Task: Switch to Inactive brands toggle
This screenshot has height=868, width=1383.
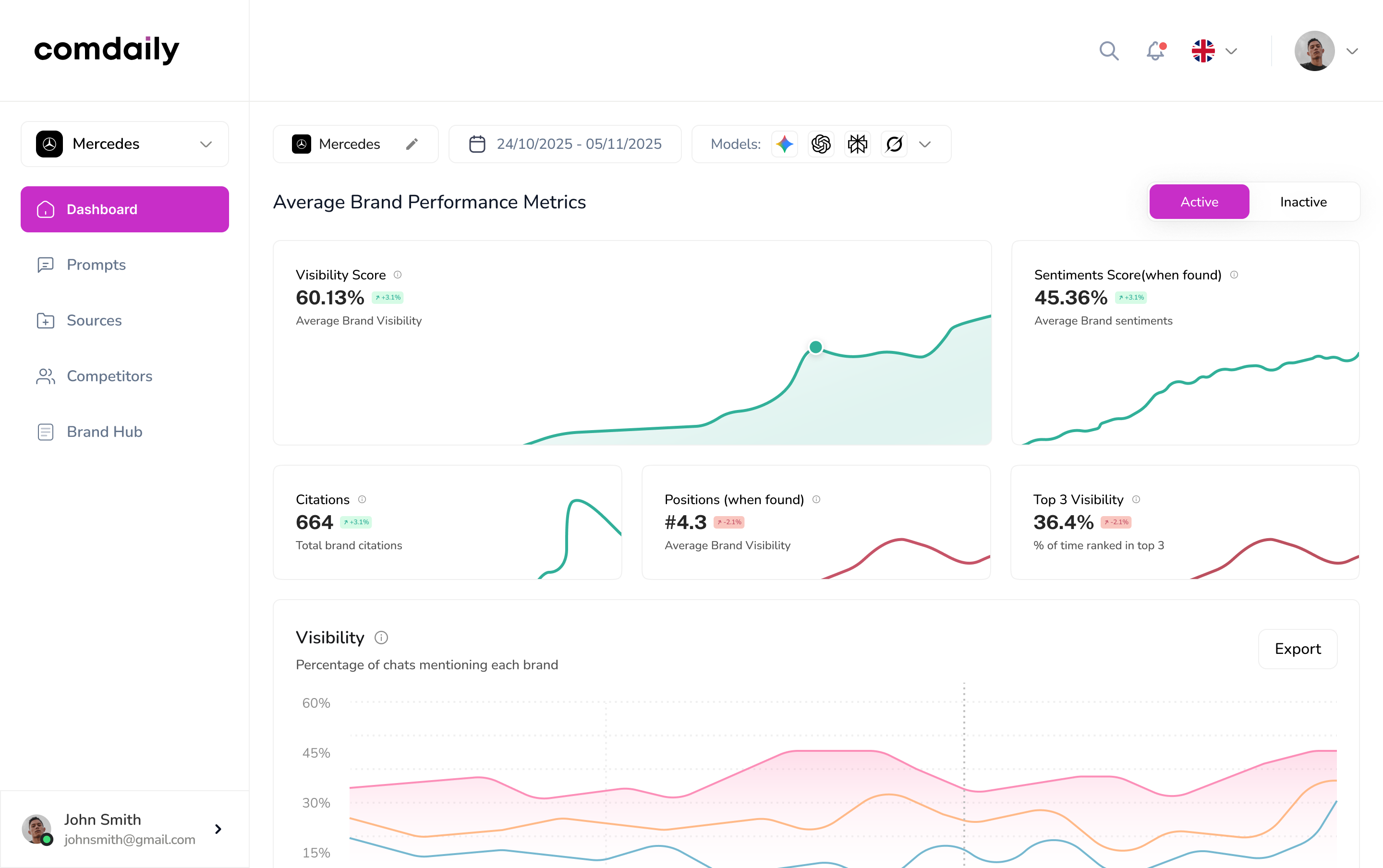Action: (1303, 202)
